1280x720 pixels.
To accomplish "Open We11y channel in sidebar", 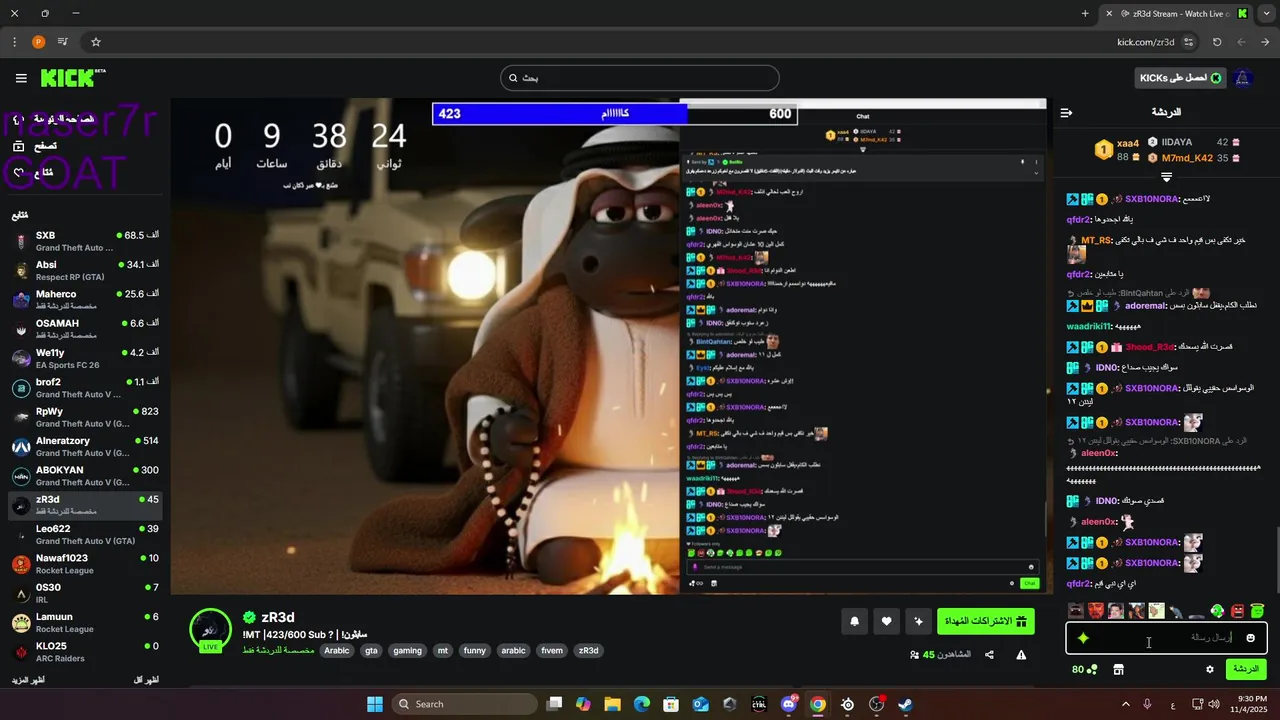I will 84,358.
